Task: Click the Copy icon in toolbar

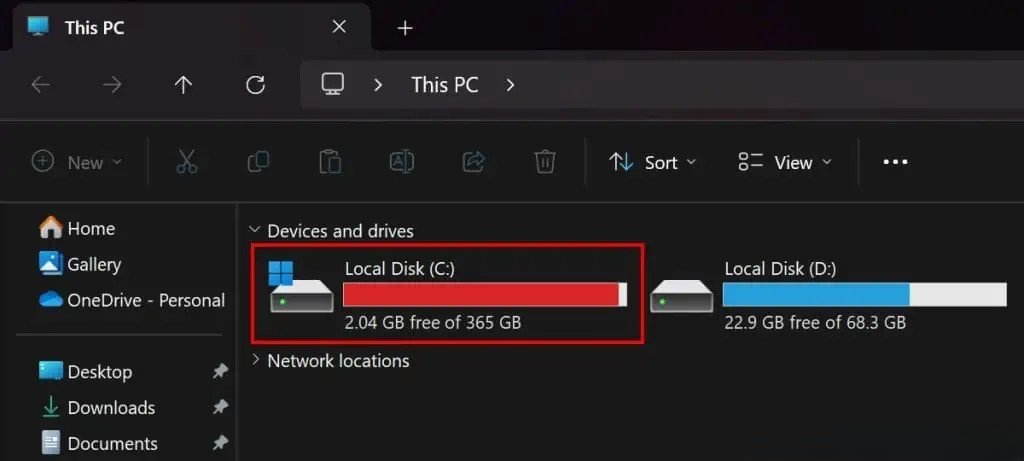Action: 258,162
